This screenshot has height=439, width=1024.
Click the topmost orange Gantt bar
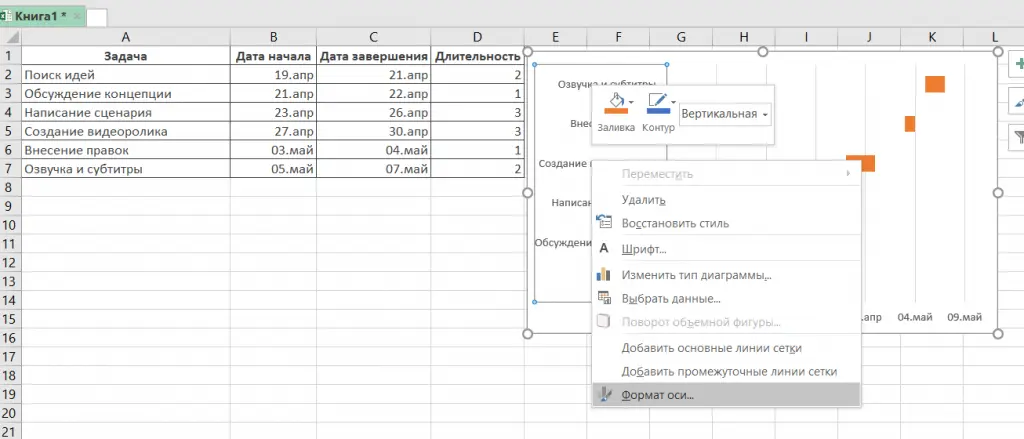pyautogui.click(x=935, y=84)
